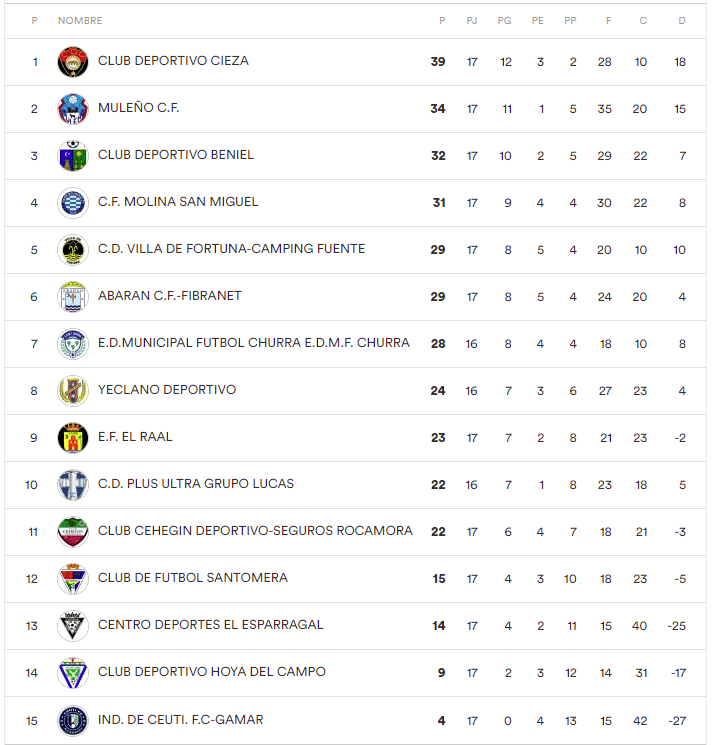This screenshot has width=714, height=745.
Task: Open the C.D. Villa de Fortuna-Camping Fuente link
Action: pyautogui.click(x=231, y=249)
